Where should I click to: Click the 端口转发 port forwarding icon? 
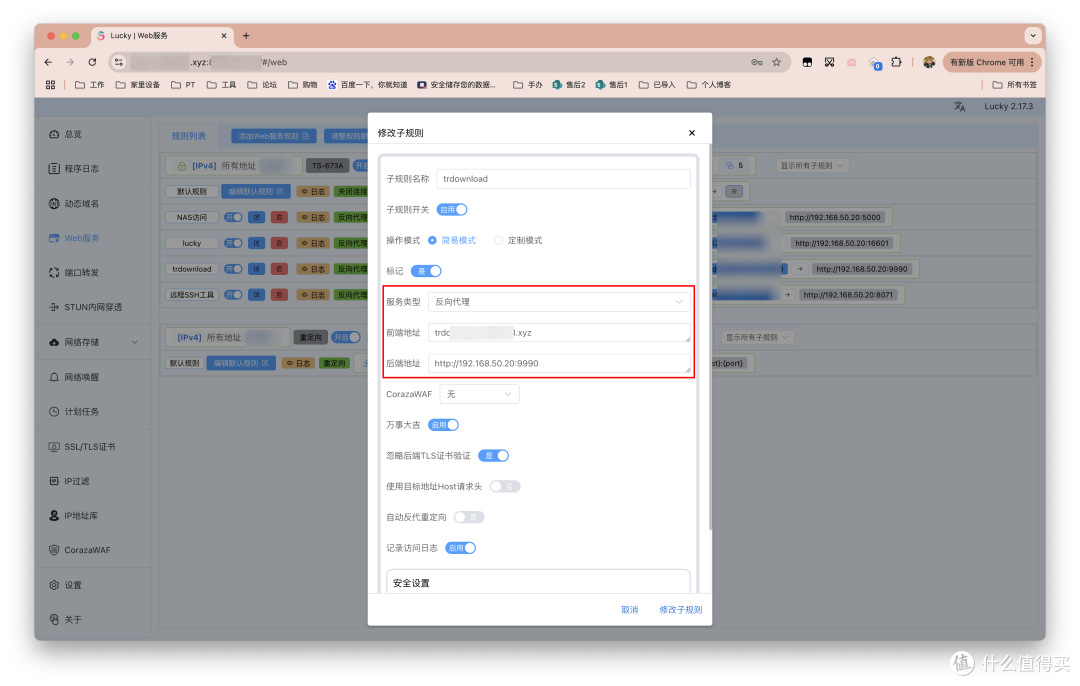tap(54, 273)
